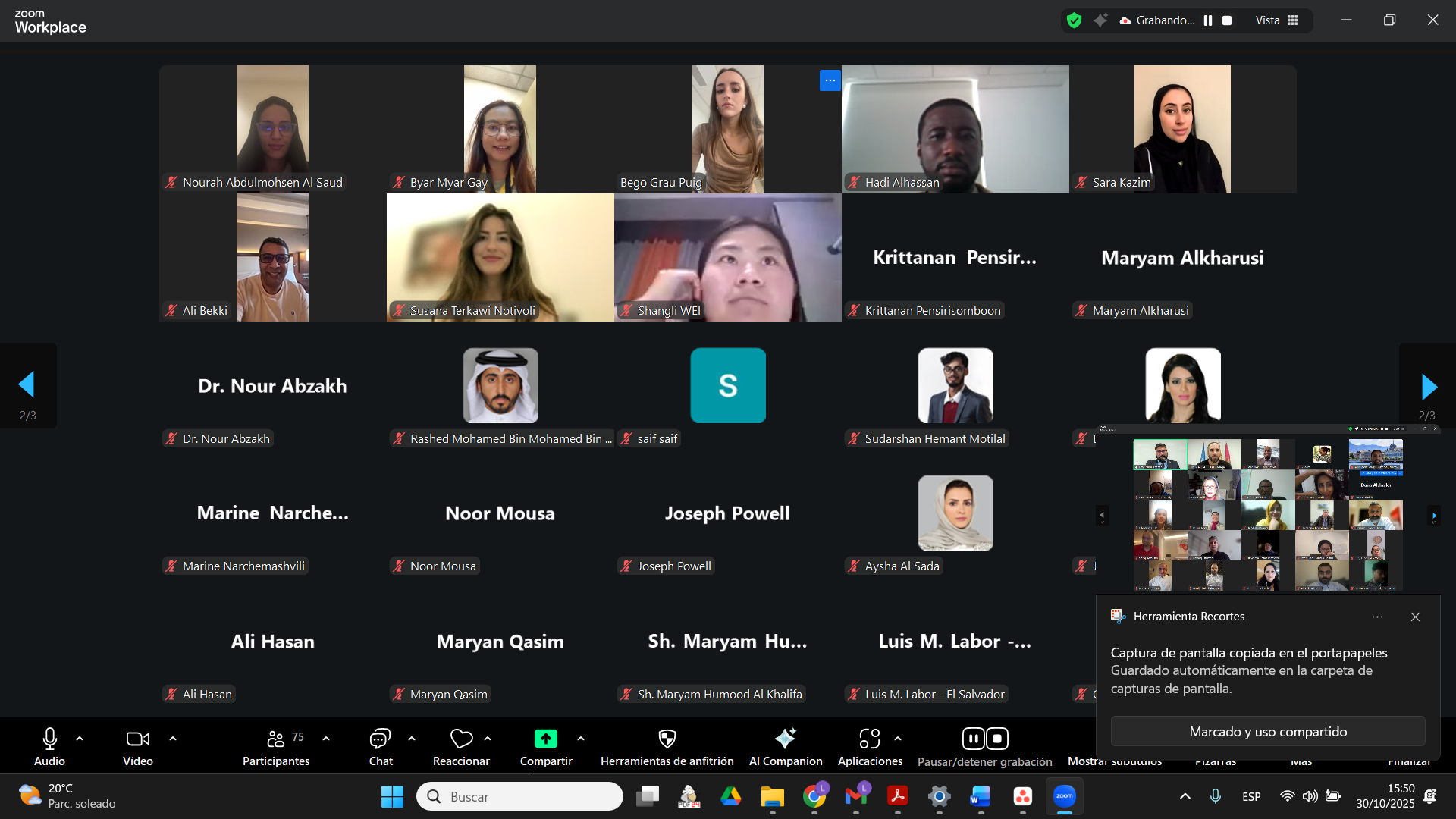1456x819 pixels.
Task: Open Herramientas de anfitrión shield icon
Action: point(667,739)
